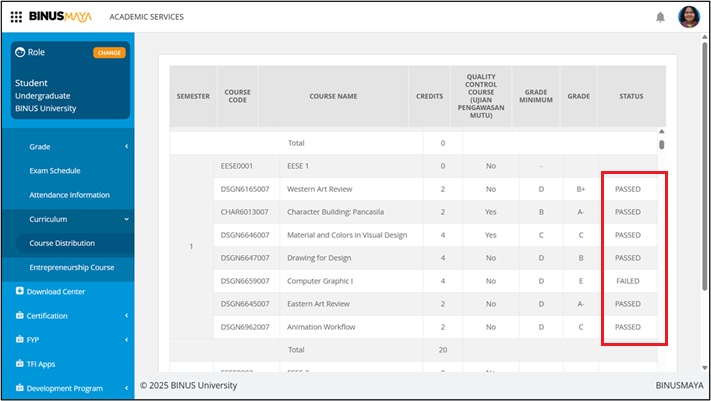
Task: Expand the Grade menu chevron
Action: [127, 147]
